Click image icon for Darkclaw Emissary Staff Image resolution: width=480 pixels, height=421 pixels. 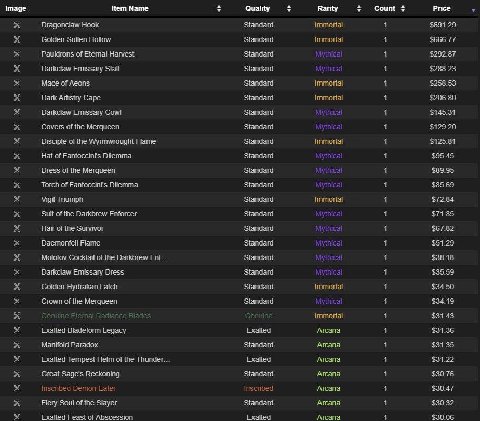(x=17, y=69)
